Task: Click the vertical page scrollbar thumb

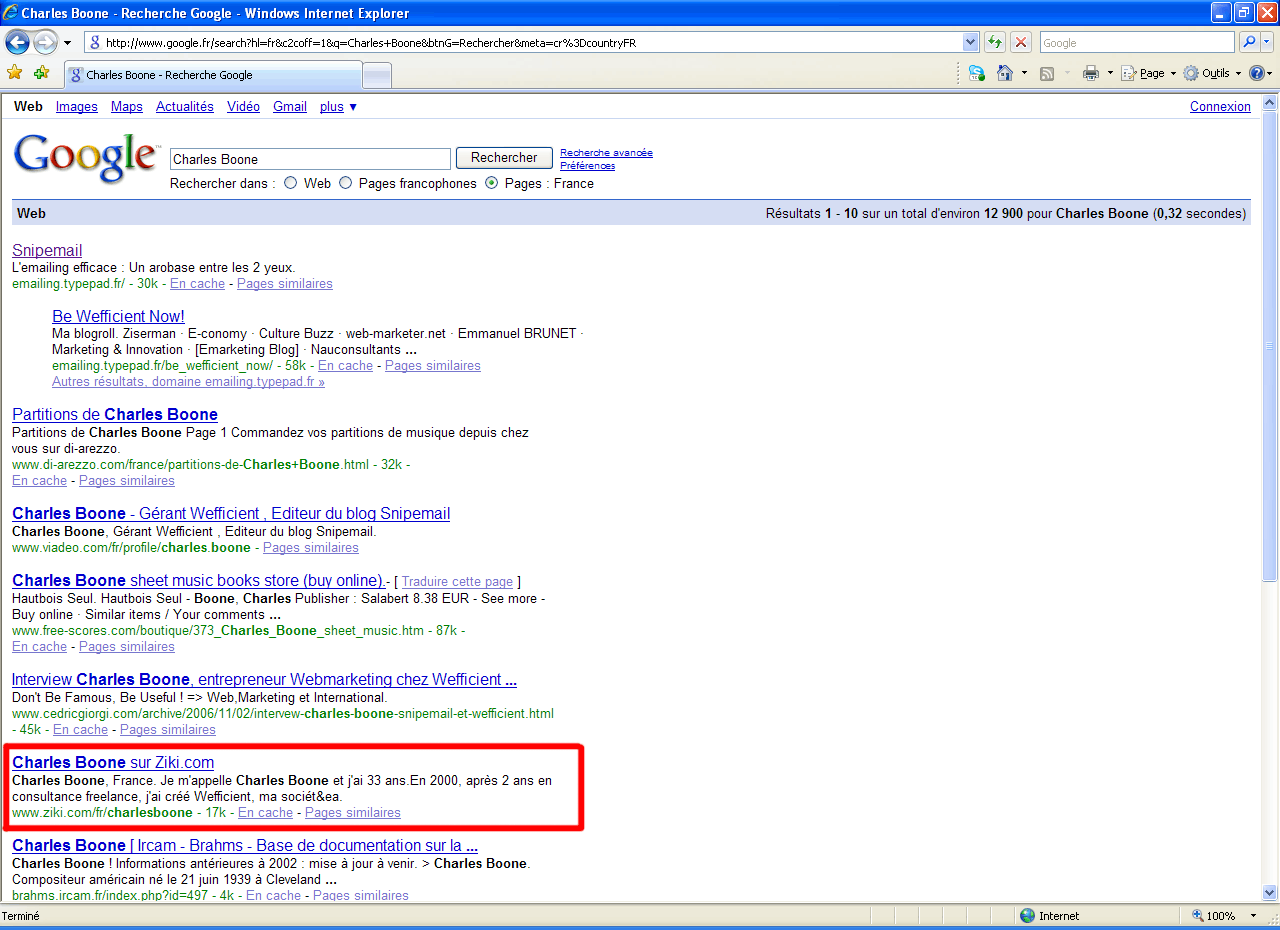Action: coord(1270,345)
